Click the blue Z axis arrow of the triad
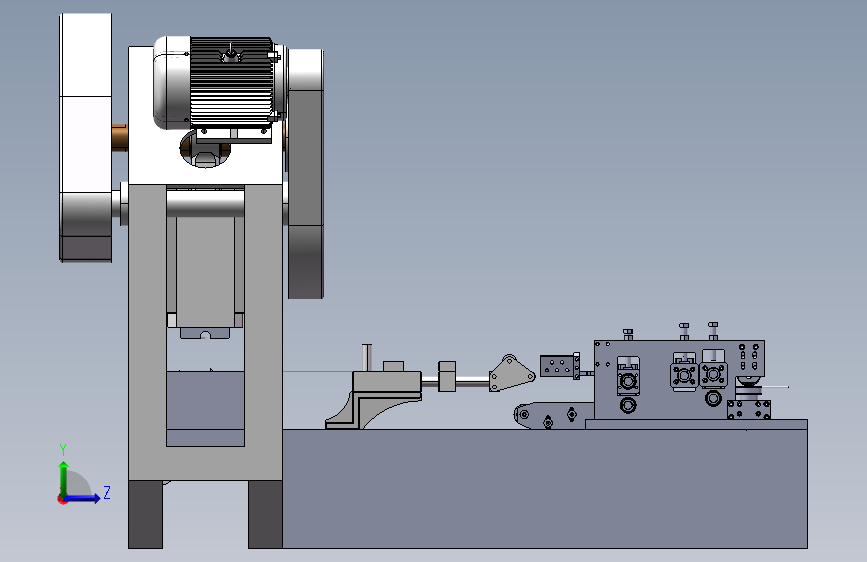The height and width of the screenshot is (562, 867). [x=83, y=498]
